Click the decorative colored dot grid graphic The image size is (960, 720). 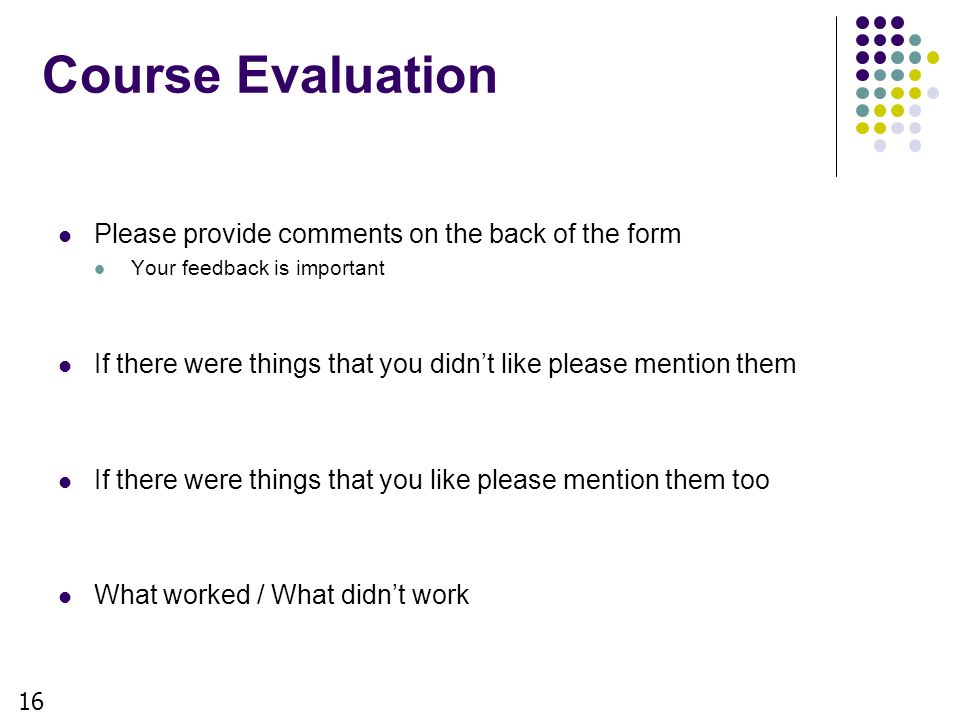coord(897,84)
